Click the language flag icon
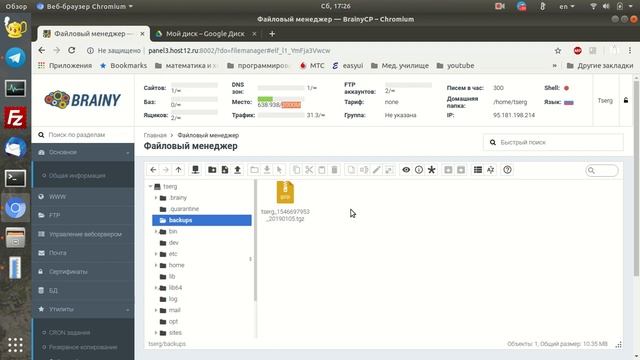The width and height of the screenshot is (640, 360). (569, 102)
